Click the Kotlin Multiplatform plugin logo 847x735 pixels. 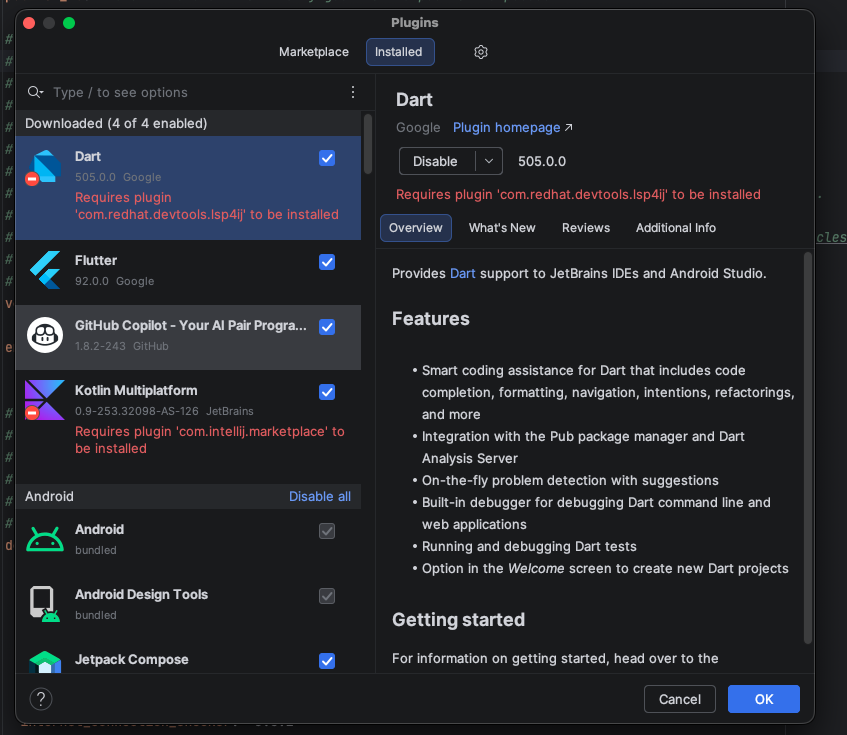(x=45, y=400)
